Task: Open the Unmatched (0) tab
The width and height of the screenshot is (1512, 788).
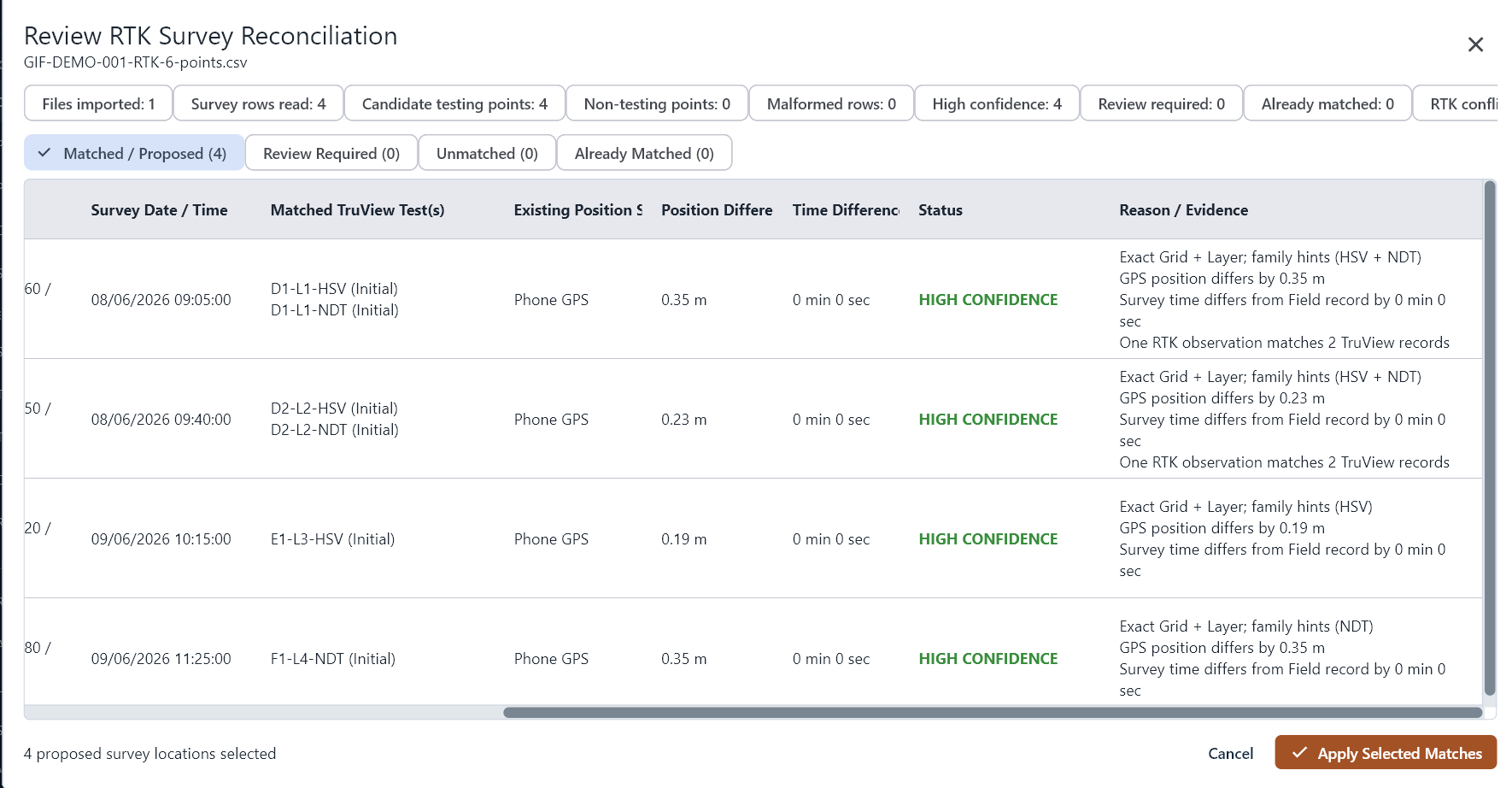Action: tap(487, 153)
